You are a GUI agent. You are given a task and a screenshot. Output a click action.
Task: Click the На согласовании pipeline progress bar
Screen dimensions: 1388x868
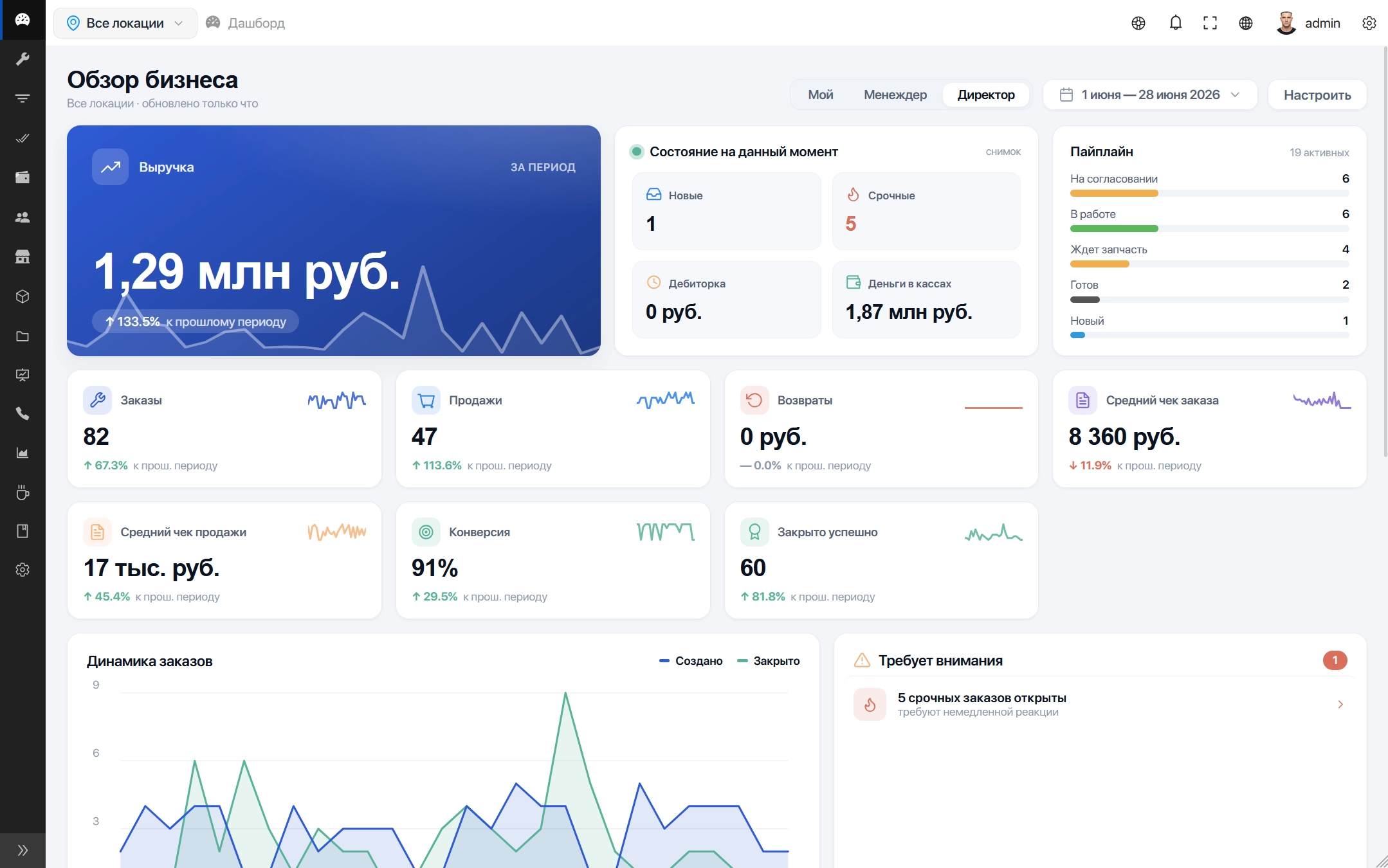1209,194
